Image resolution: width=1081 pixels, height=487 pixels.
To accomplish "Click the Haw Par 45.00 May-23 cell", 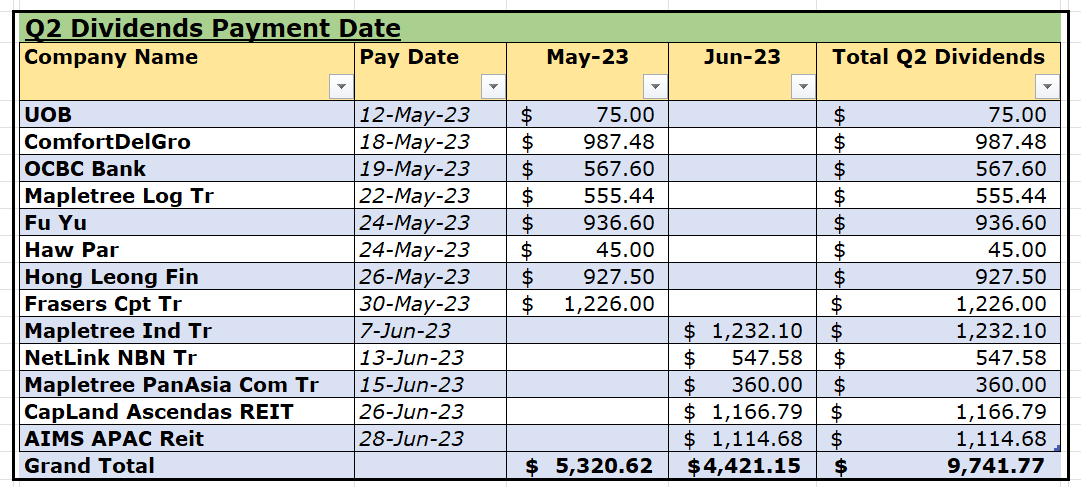I will pos(587,249).
